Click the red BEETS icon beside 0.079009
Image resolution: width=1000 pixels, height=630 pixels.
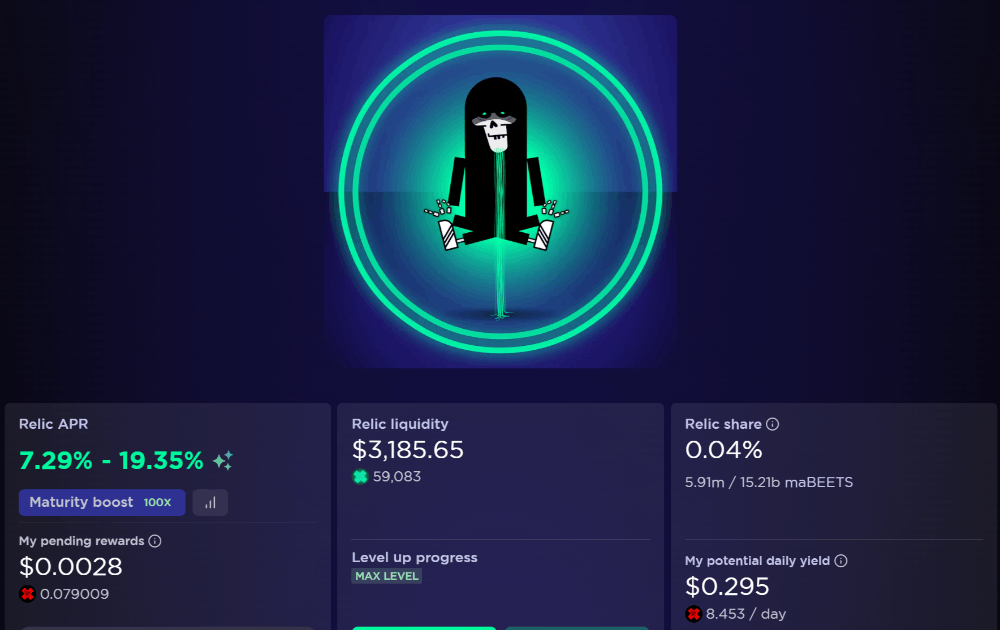click(x=27, y=594)
